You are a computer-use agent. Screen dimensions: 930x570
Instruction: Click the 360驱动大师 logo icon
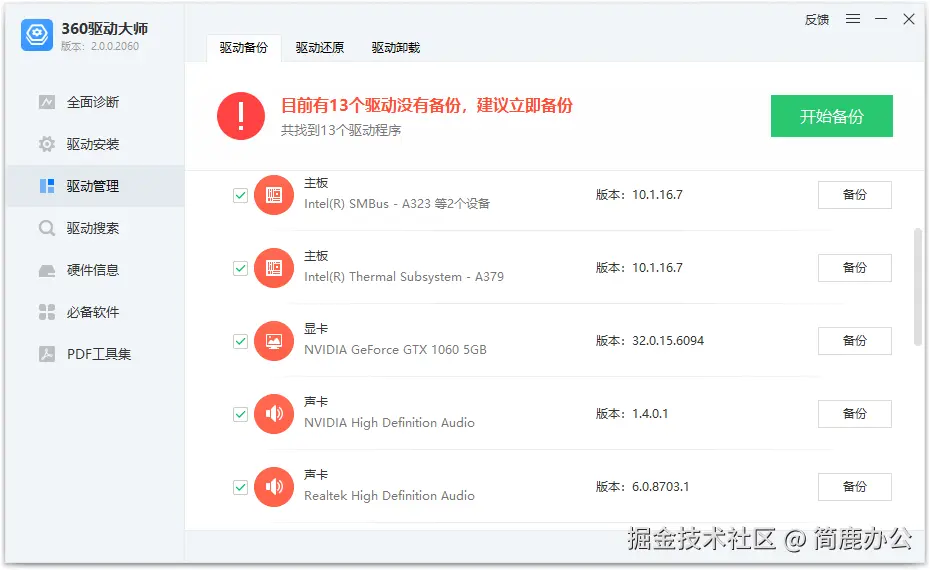(37, 35)
